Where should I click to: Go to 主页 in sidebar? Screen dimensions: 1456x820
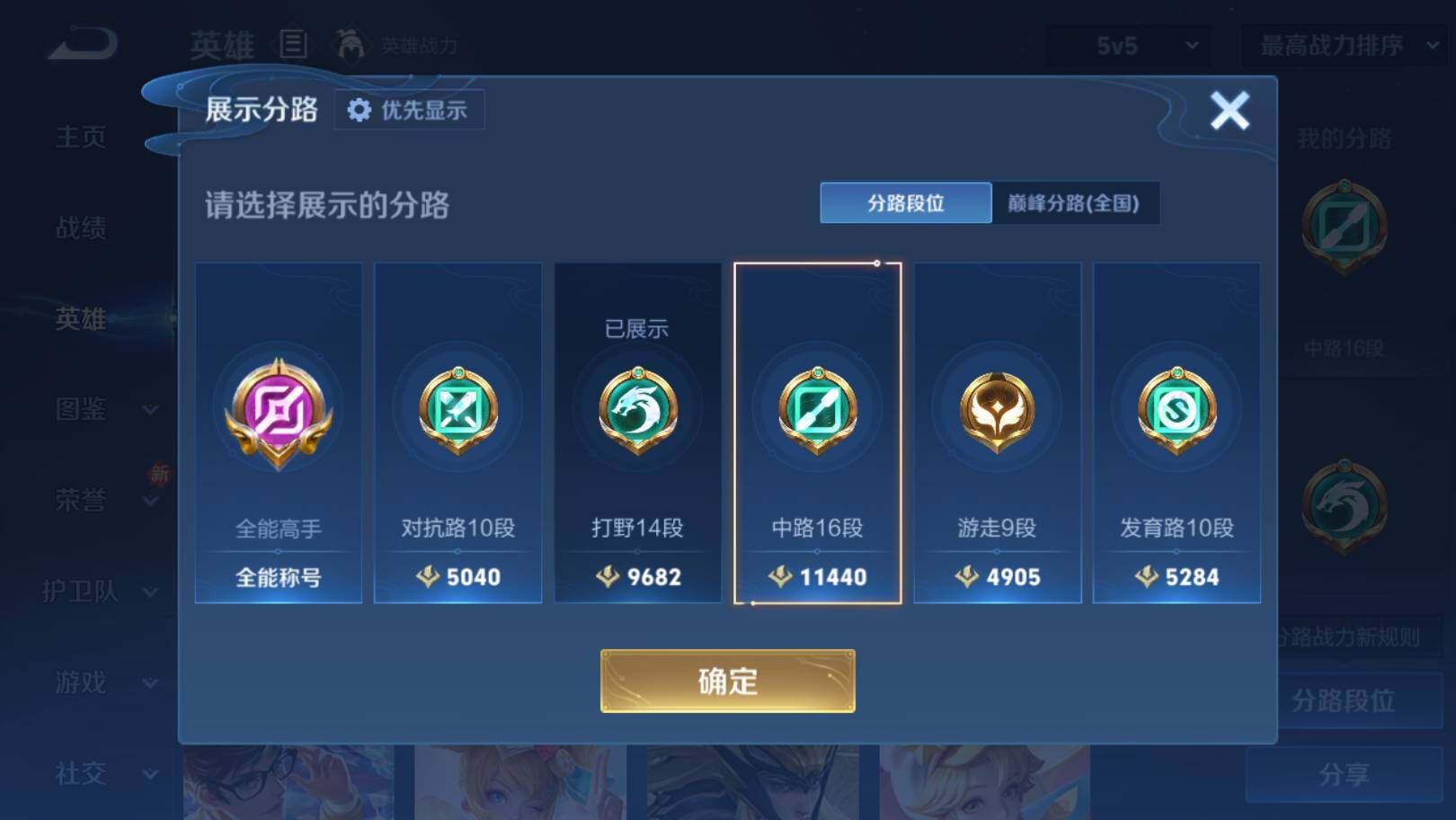(x=81, y=137)
